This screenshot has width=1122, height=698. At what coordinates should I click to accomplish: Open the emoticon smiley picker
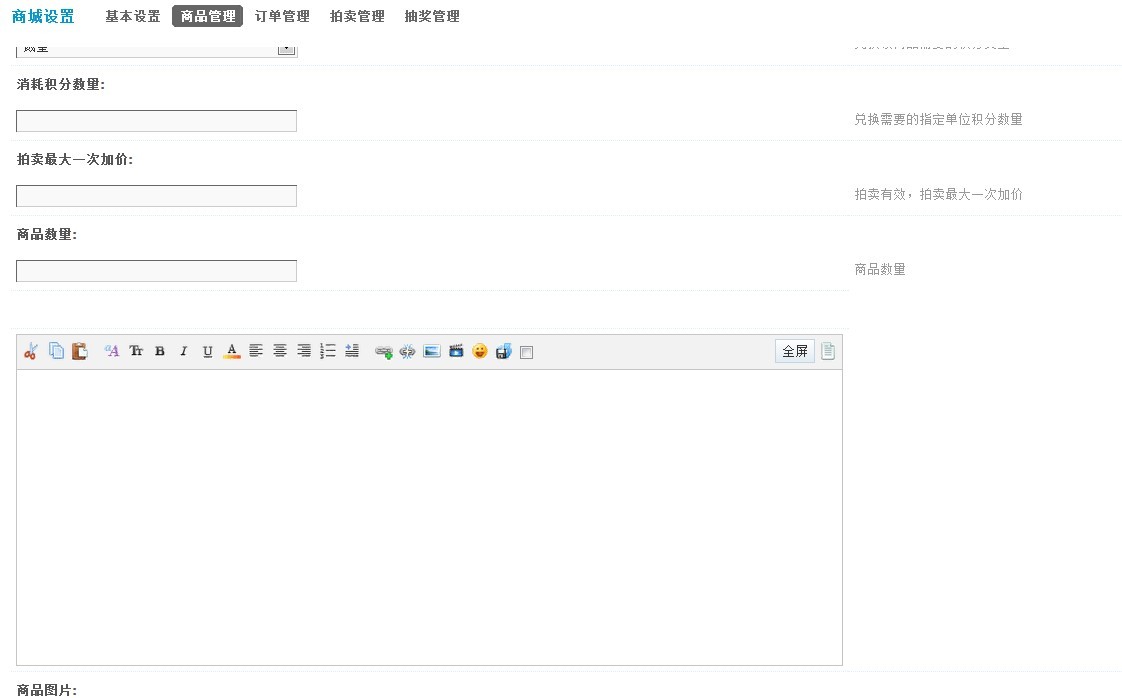coord(479,351)
